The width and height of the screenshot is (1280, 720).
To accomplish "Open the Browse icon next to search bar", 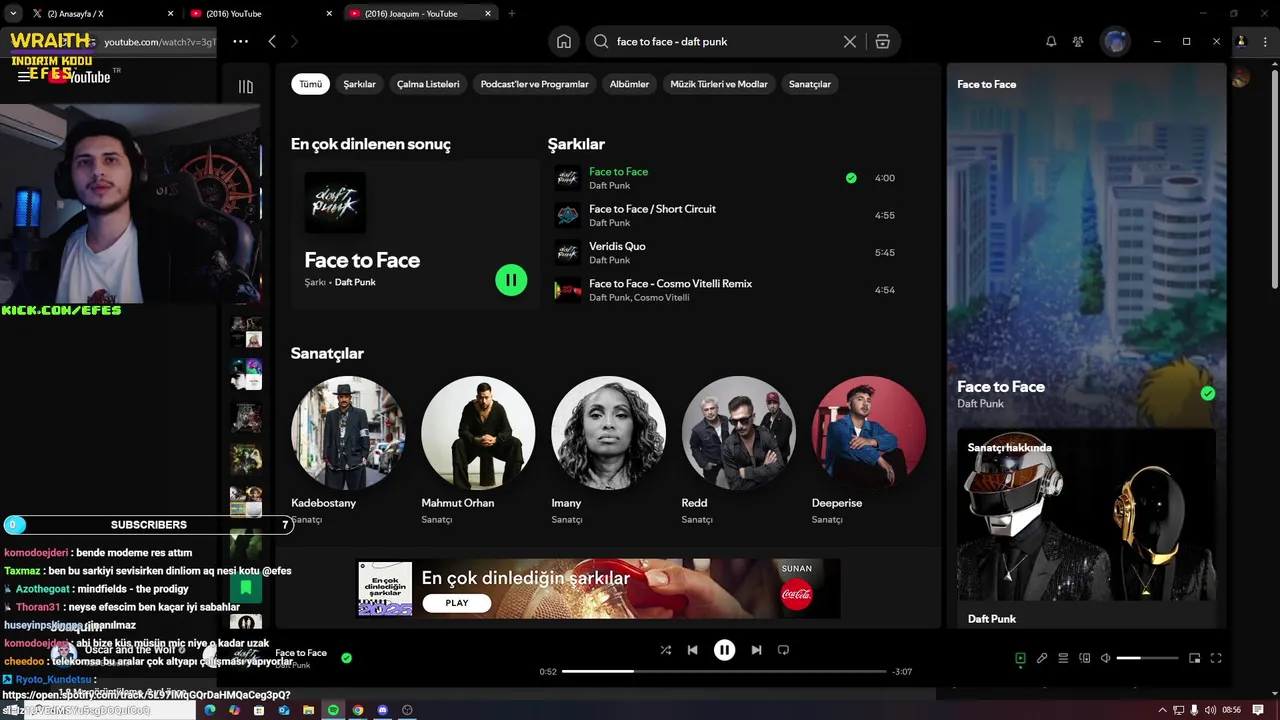I will point(882,41).
